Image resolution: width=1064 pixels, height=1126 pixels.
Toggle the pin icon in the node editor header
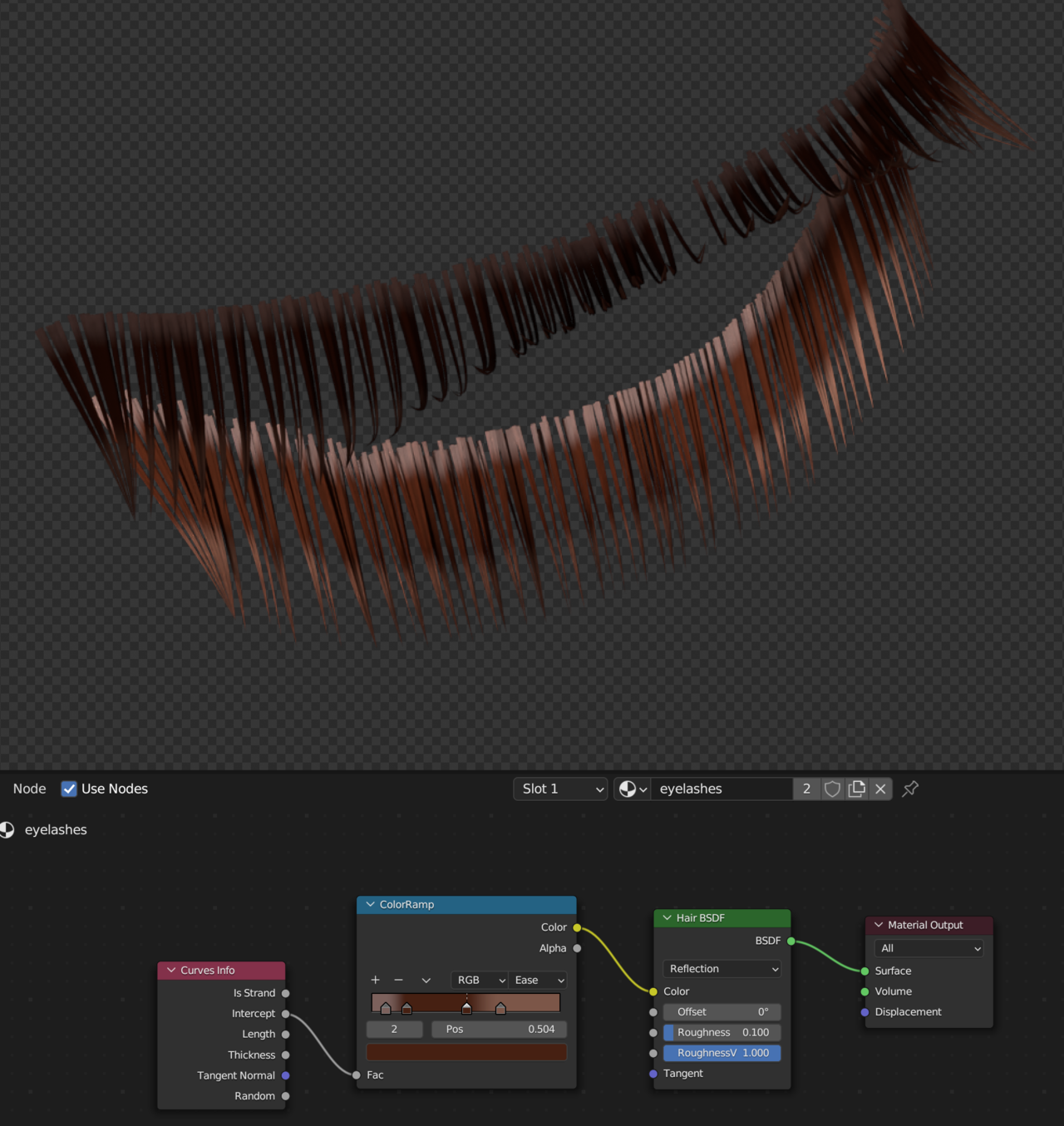pos(910,789)
